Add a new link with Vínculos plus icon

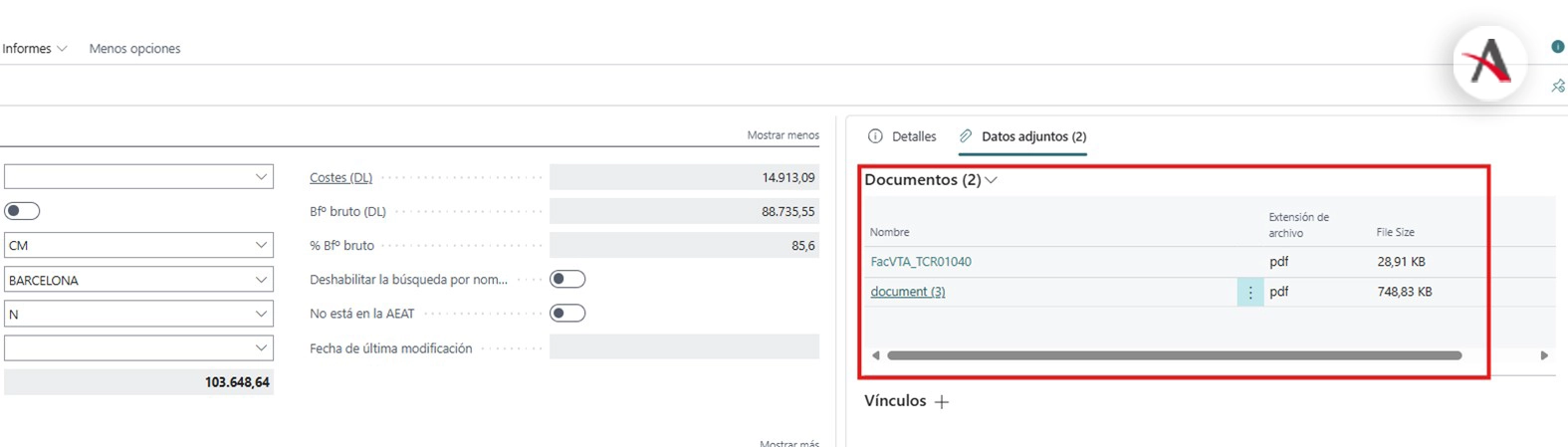(942, 401)
